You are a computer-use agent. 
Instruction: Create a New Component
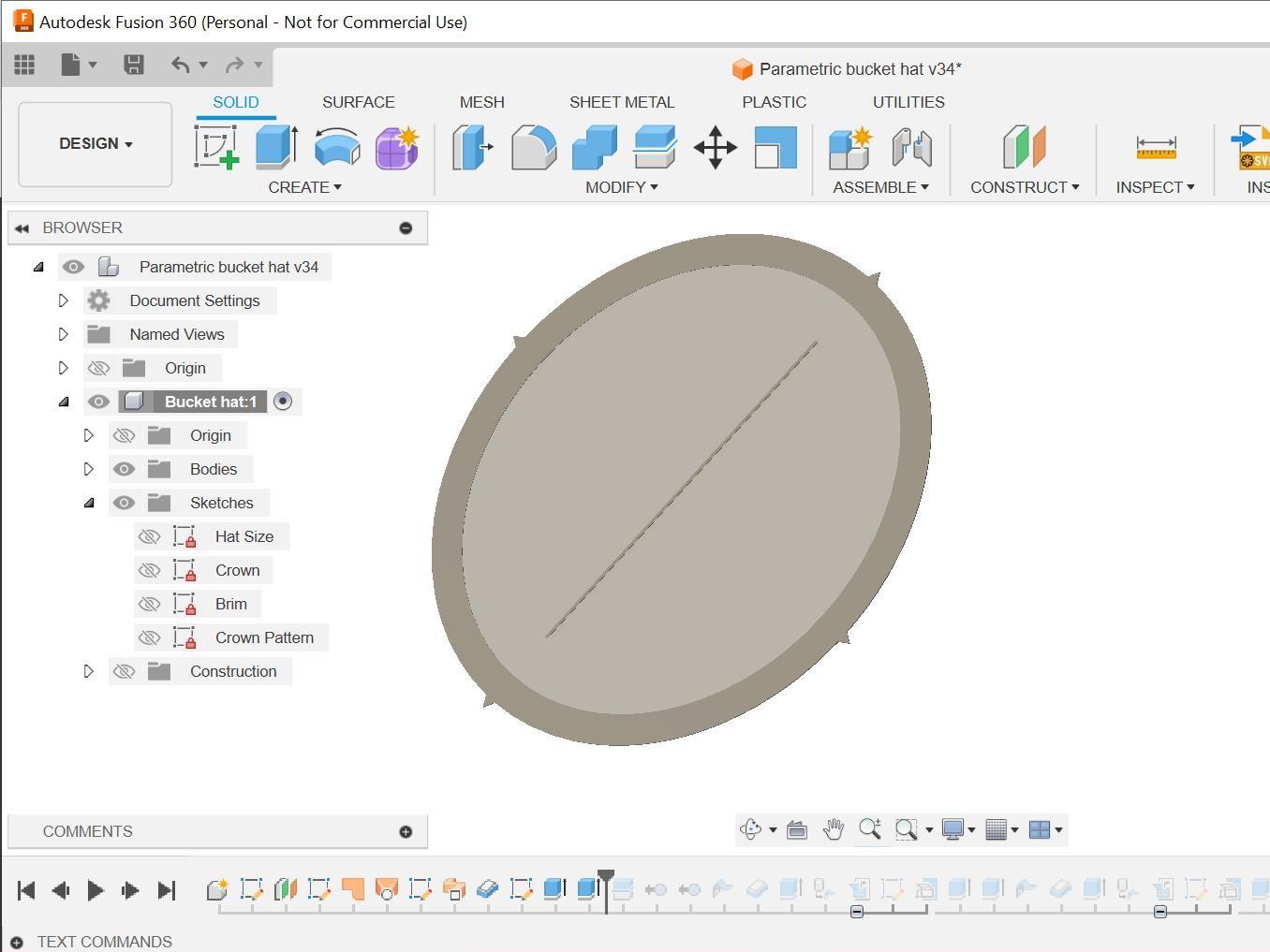tap(851, 148)
